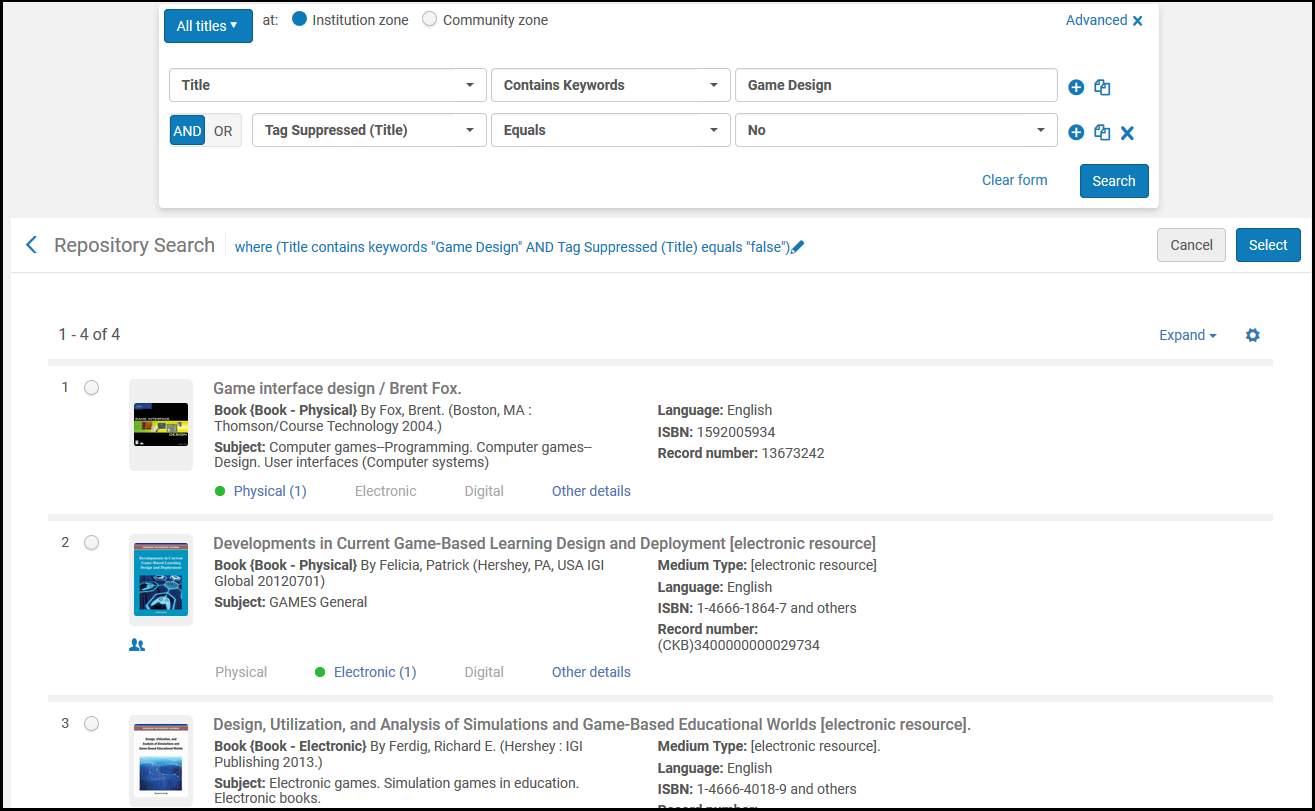Viewport: 1315px width, 811px height.
Task: Click ISBN 1592005934
Action: [716, 432]
